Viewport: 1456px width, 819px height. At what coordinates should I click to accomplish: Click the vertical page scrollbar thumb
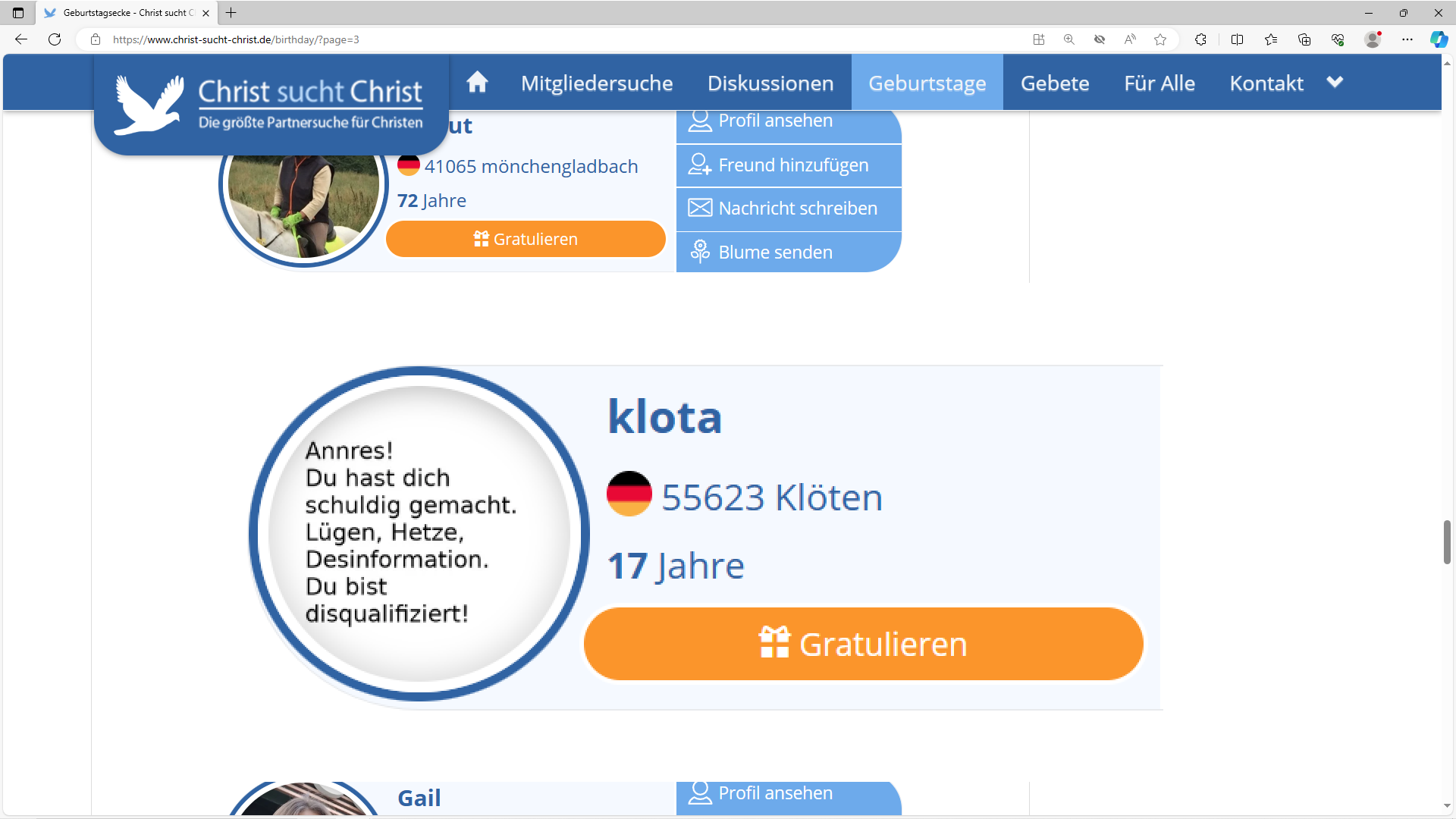(x=1447, y=541)
